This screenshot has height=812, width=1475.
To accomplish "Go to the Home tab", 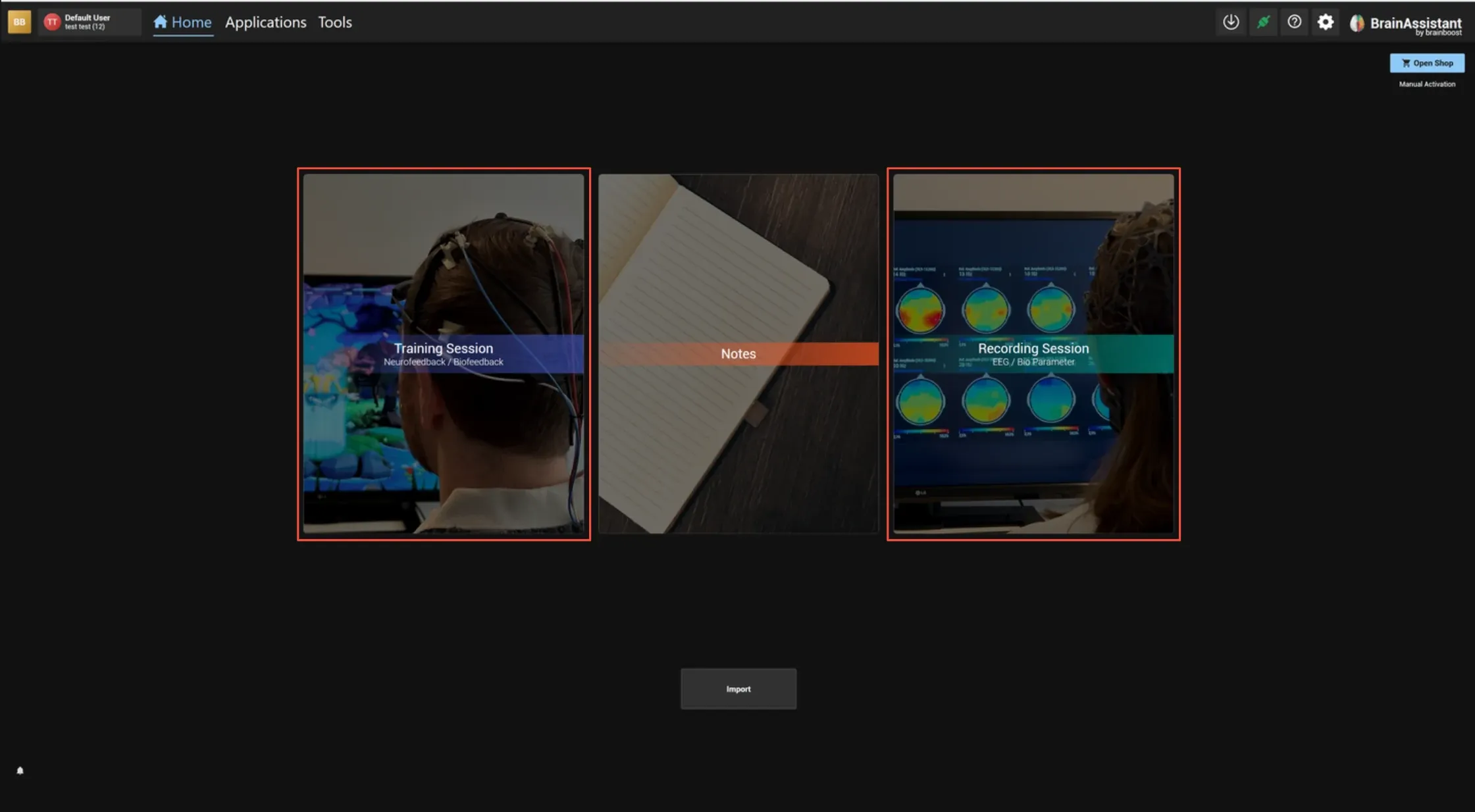I will (x=182, y=22).
